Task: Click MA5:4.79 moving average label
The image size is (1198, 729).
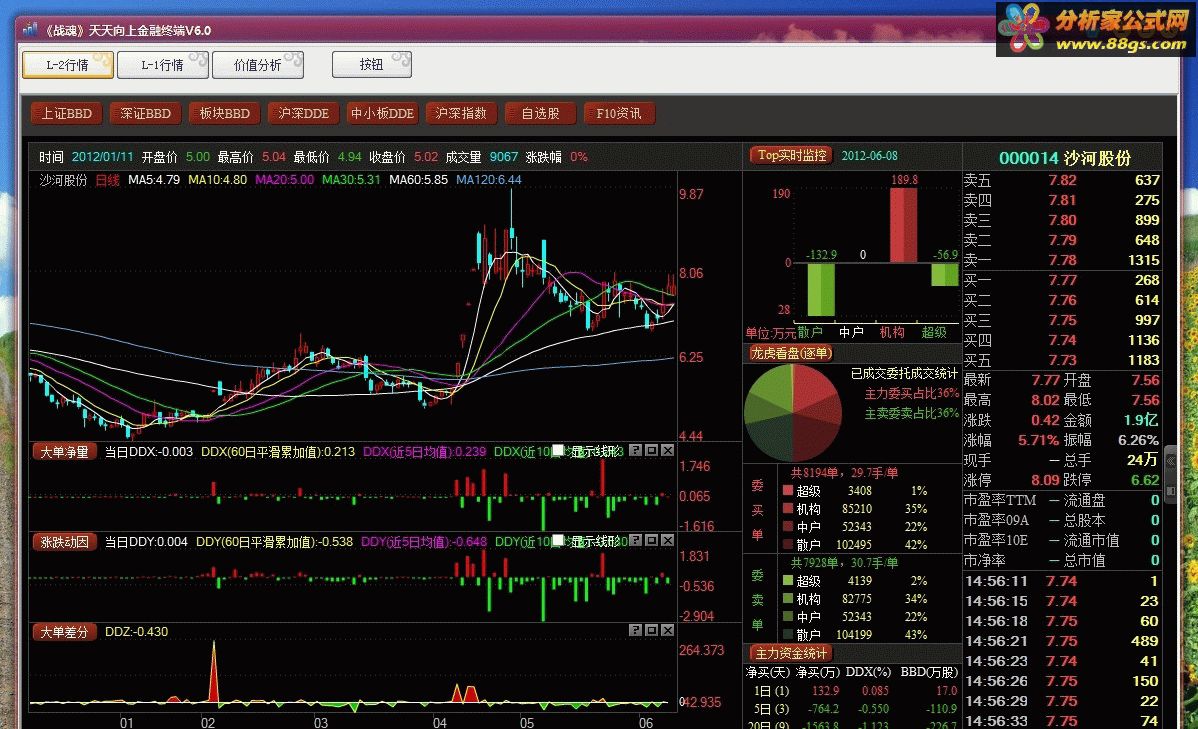Action: coord(154,180)
